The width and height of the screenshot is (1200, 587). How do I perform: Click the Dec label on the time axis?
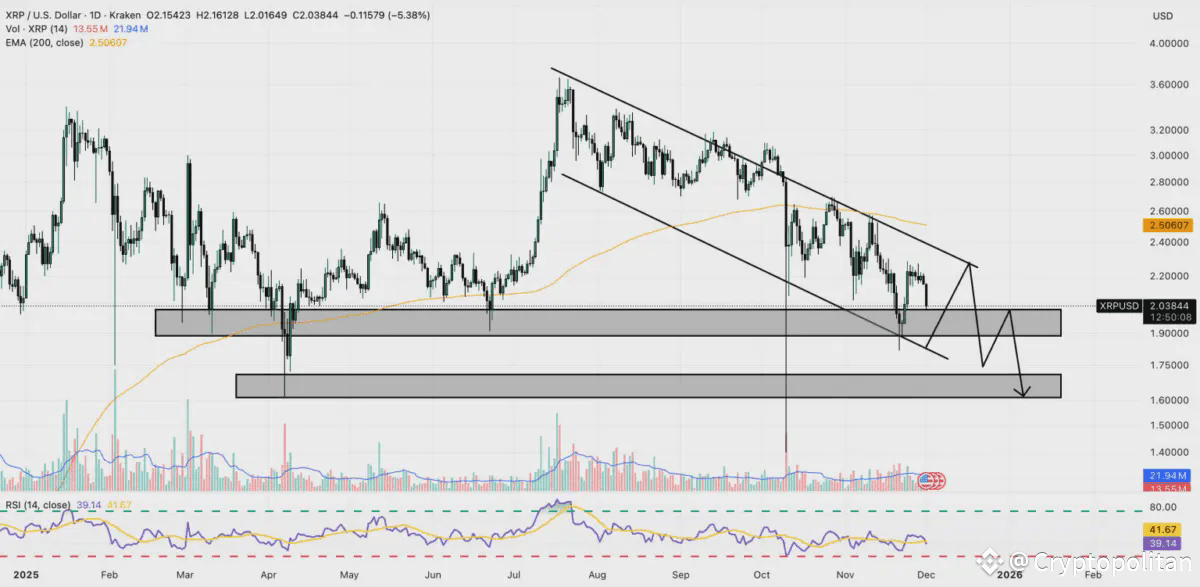929,575
